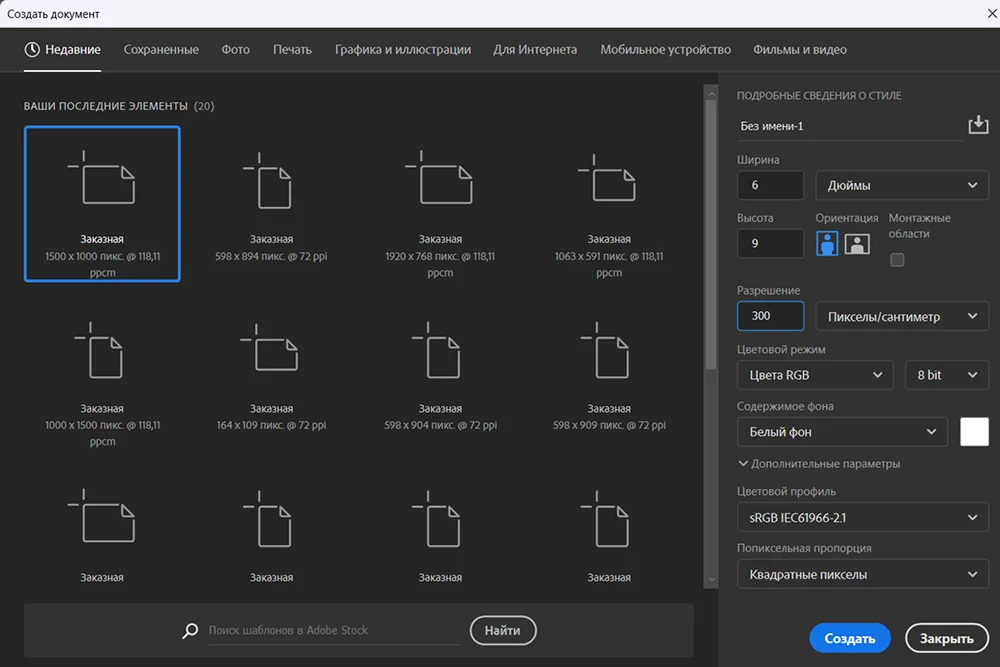The height and width of the screenshot is (667, 1000).
Task: Click the clock icon on the Недавние tab
Action: (x=32, y=50)
